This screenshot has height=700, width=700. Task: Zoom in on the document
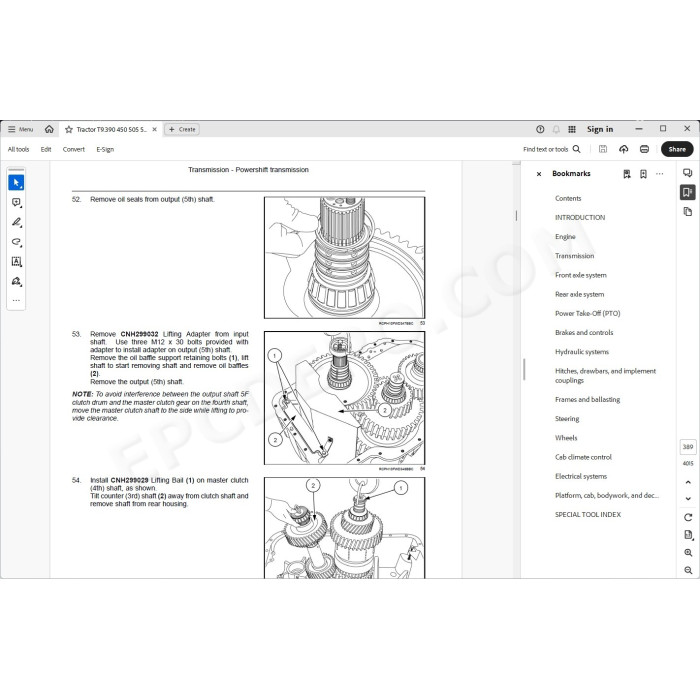click(688, 553)
